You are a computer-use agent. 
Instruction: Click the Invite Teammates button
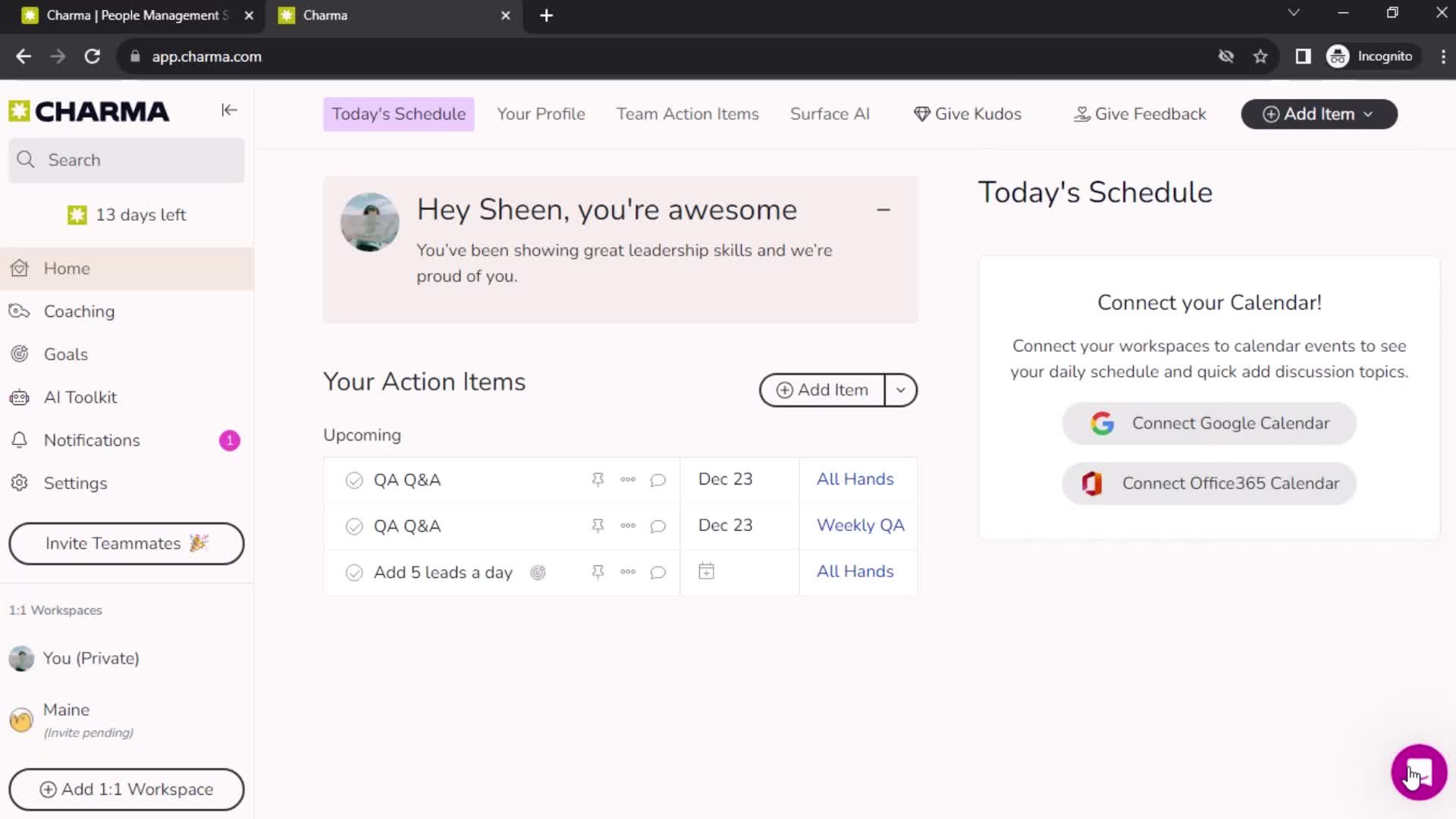coord(127,544)
